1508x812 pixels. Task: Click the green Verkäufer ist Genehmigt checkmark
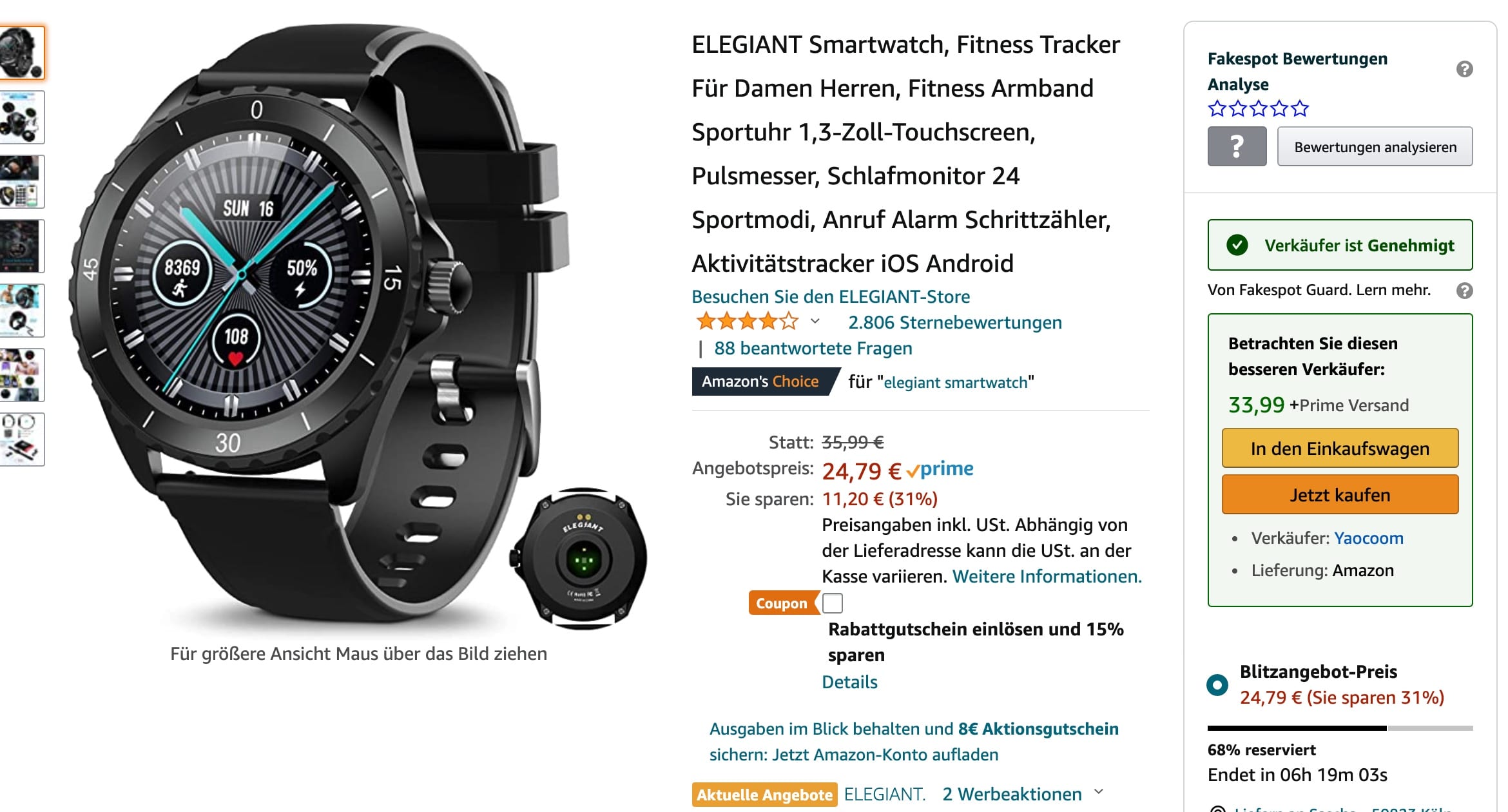[1237, 245]
